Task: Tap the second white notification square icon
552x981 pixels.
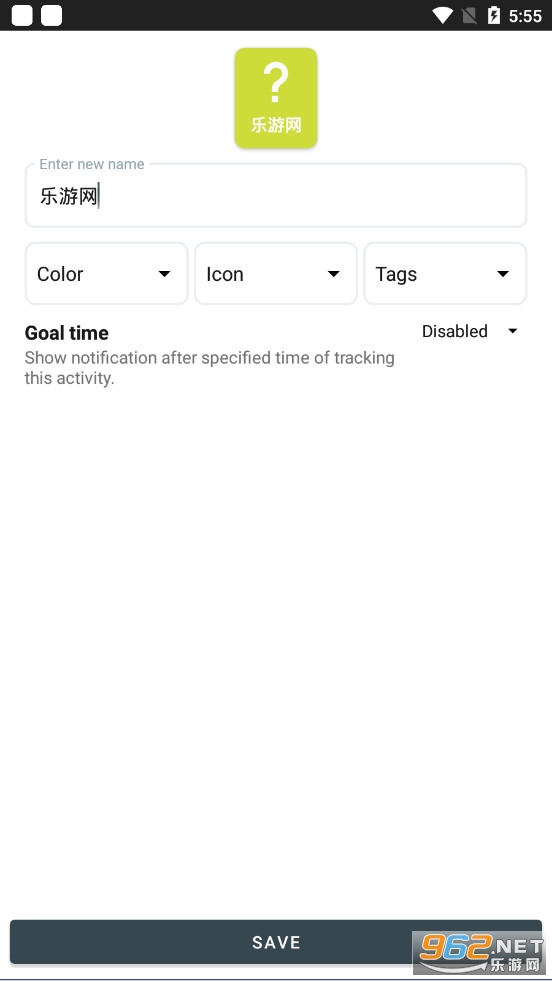Action: click(51, 16)
